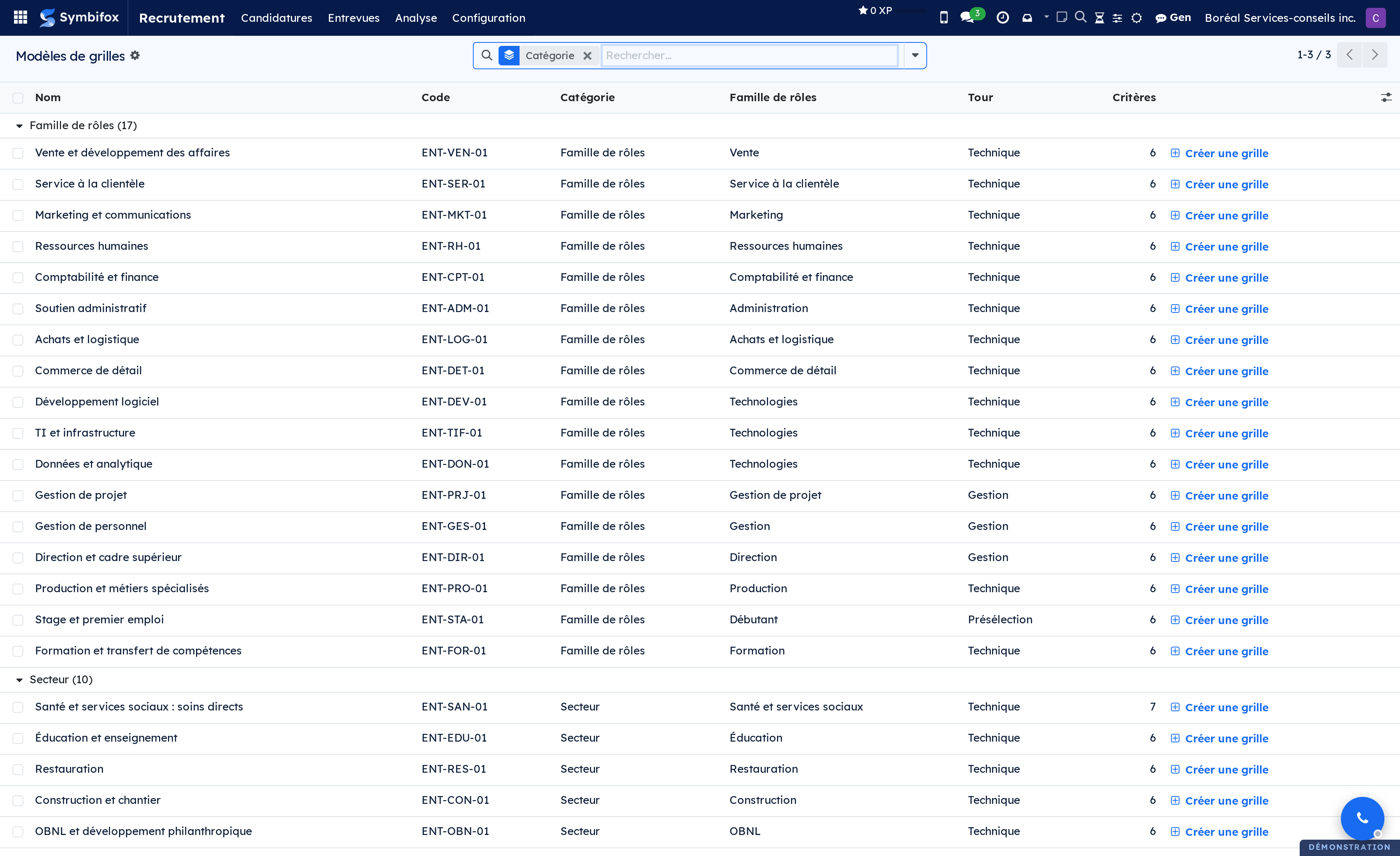Open the Candidatures menu
The width and height of the screenshot is (1400, 856).
click(277, 18)
